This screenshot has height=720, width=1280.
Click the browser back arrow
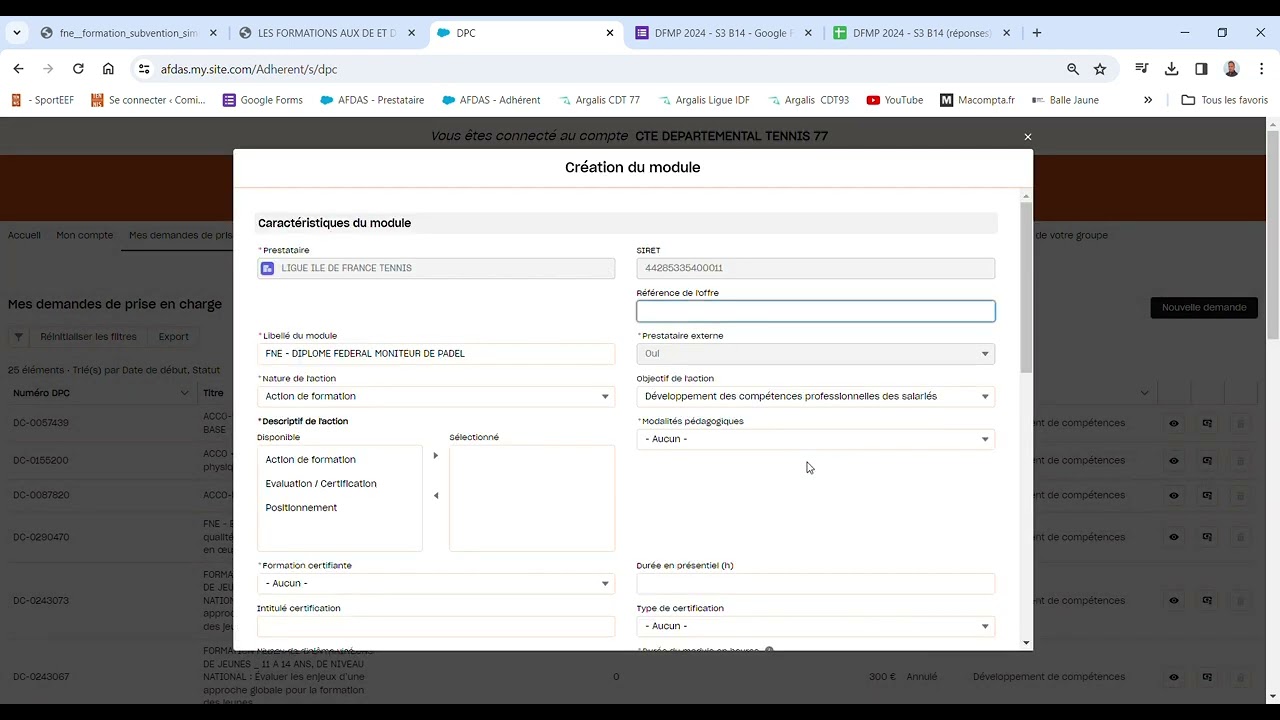click(18, 69)
